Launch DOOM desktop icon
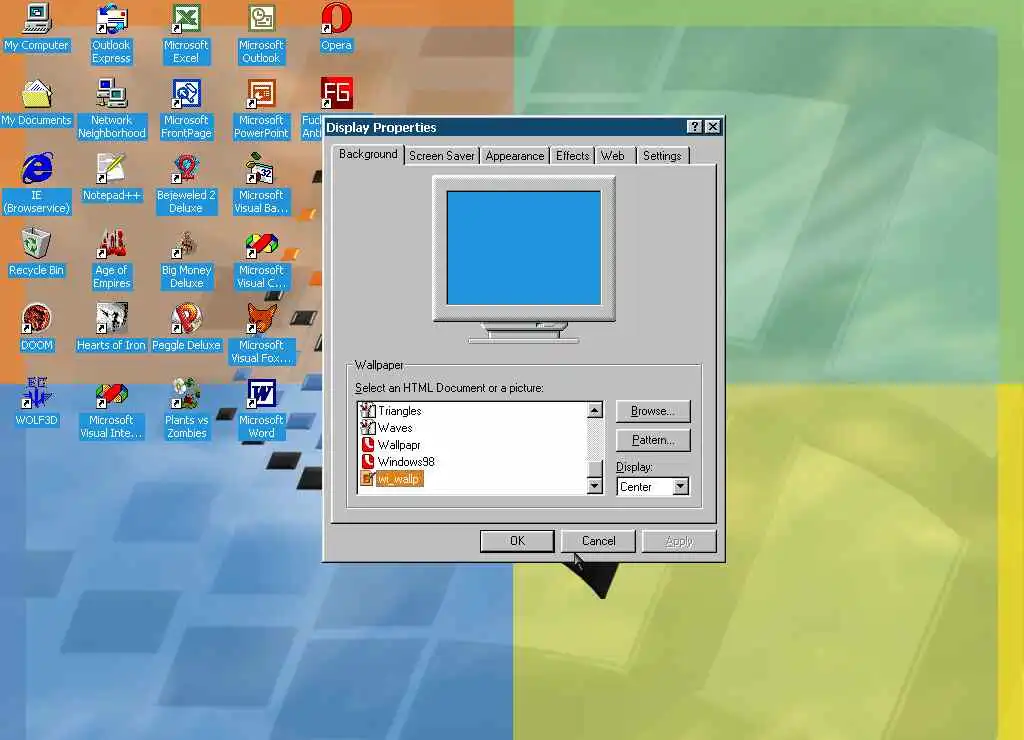The image size is (1024, 740). tap(37, 328)
